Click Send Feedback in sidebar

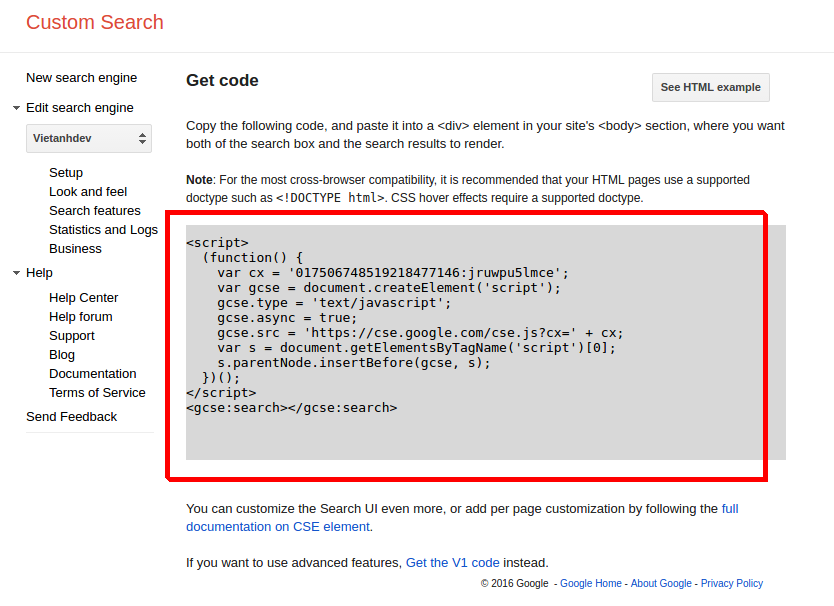tap(71, 417)
